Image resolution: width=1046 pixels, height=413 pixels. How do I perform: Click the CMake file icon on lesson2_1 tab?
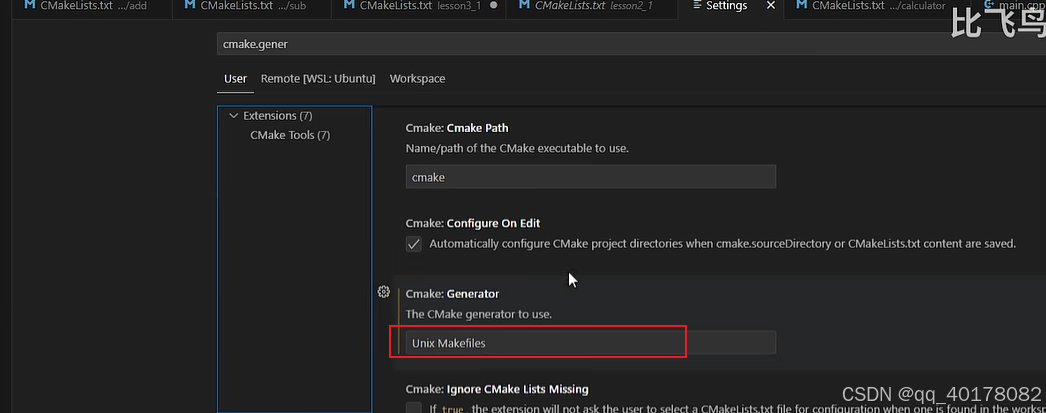point(523,5)
